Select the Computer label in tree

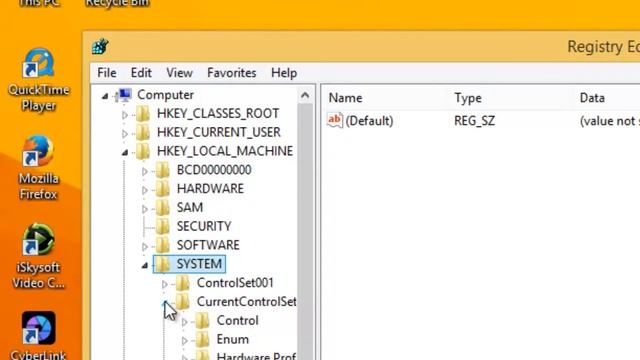[x=165, y=95]
